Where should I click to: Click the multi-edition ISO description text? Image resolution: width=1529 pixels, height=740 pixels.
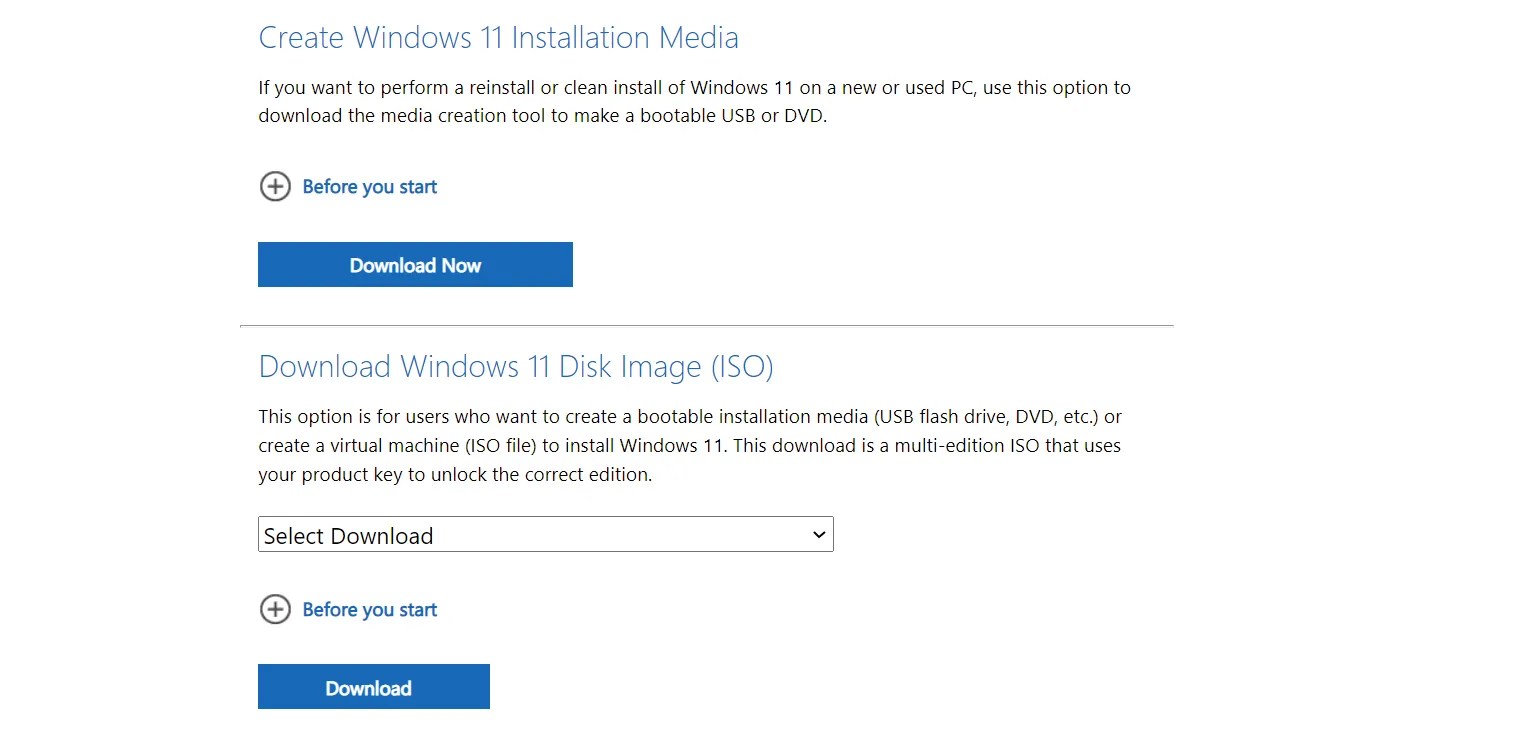(690, 445)
